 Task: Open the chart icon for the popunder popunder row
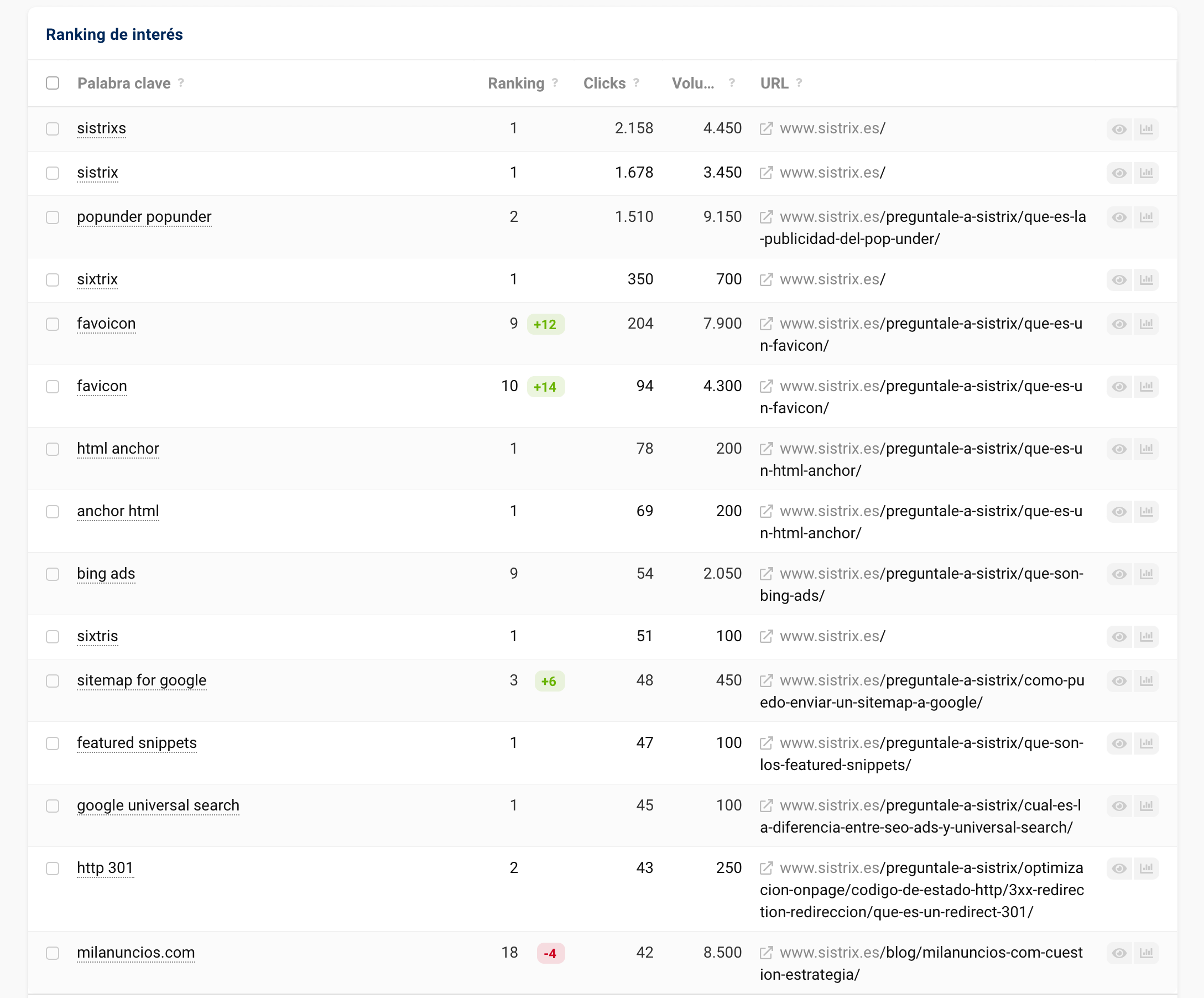(1146, 217)
